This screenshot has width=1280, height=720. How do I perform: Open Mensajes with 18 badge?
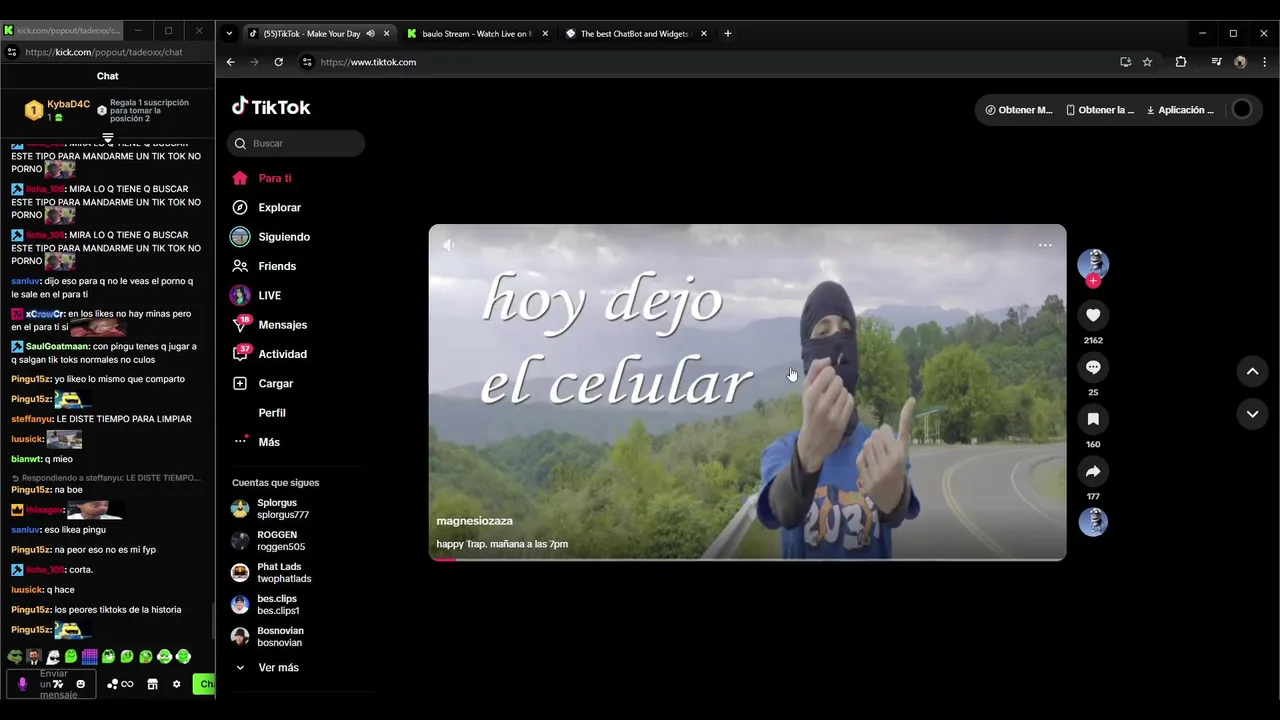(x=269, y=325)
